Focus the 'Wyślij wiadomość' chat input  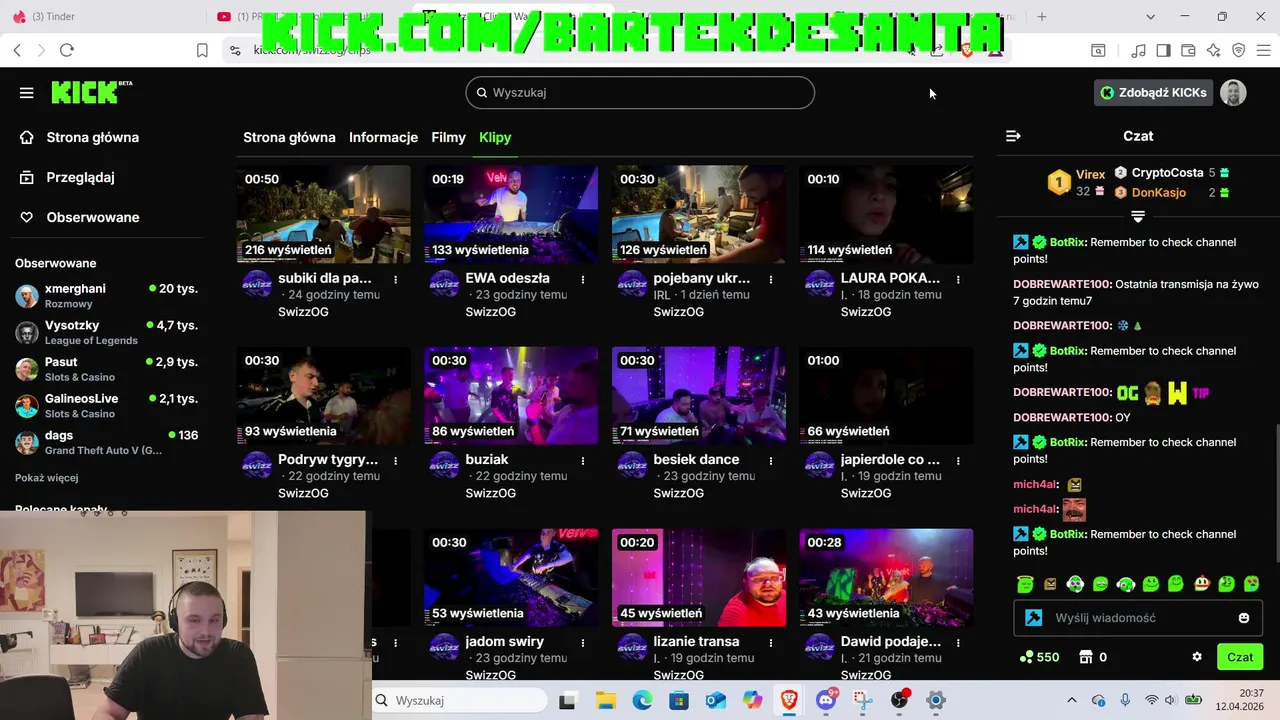1137,618
